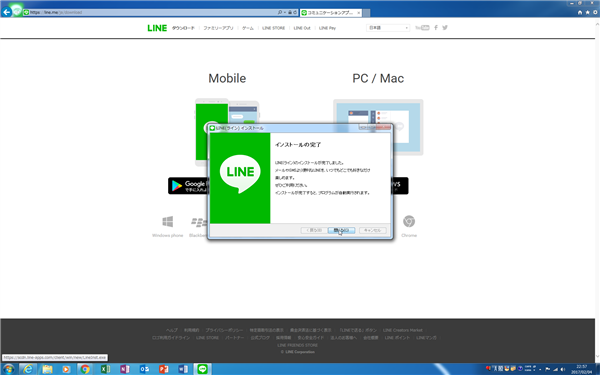Click the close (閉じる) button in the installer
This screenshot has height=375, width=600.
(341, 230)
